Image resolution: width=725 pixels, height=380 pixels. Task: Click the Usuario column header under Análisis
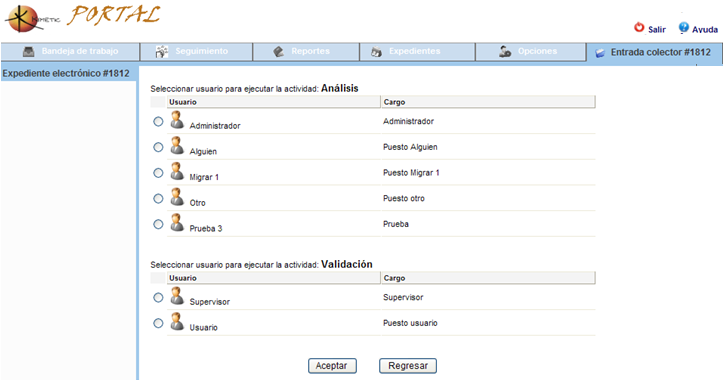273,102
